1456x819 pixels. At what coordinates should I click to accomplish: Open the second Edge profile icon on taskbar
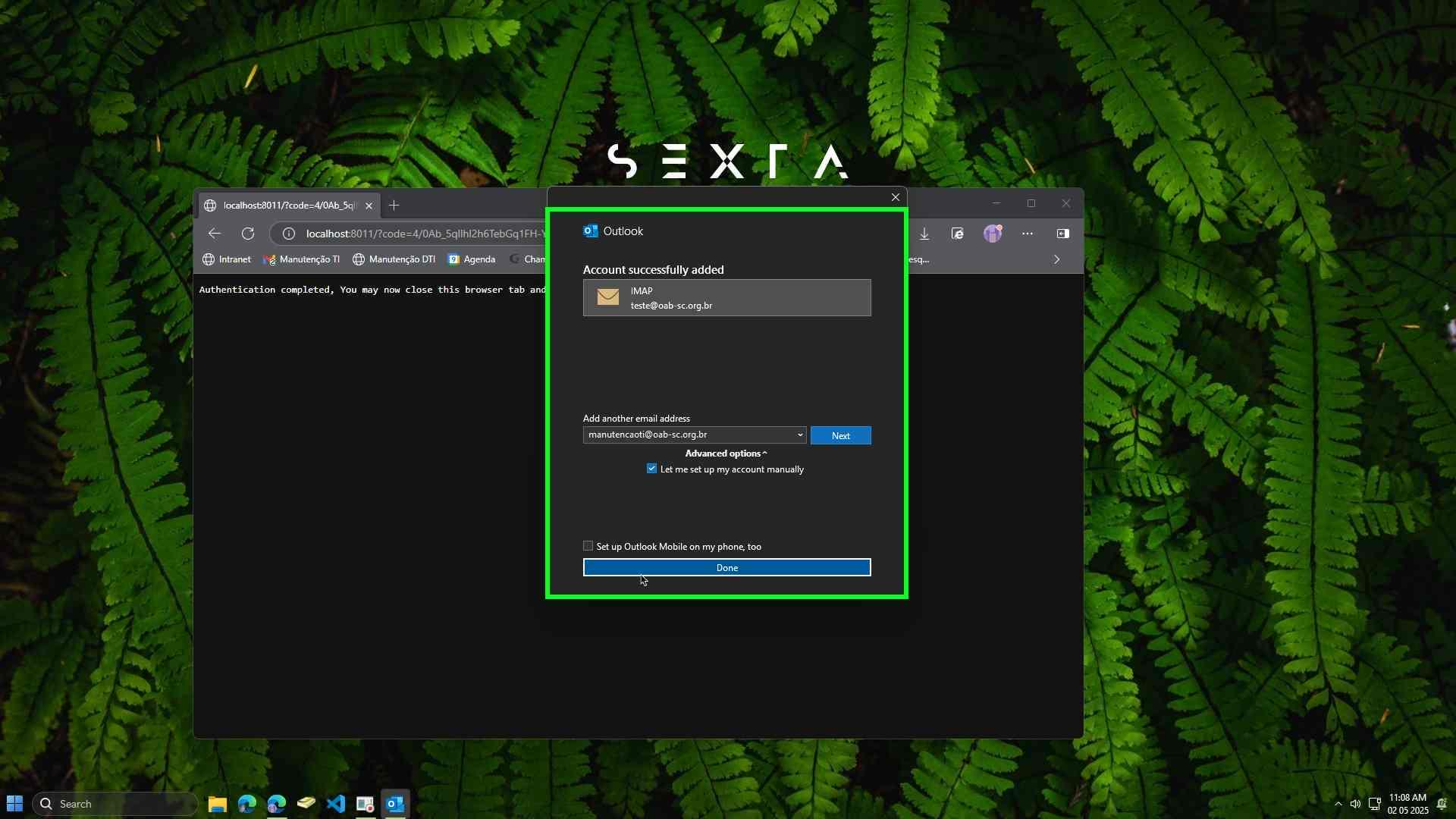277,804
